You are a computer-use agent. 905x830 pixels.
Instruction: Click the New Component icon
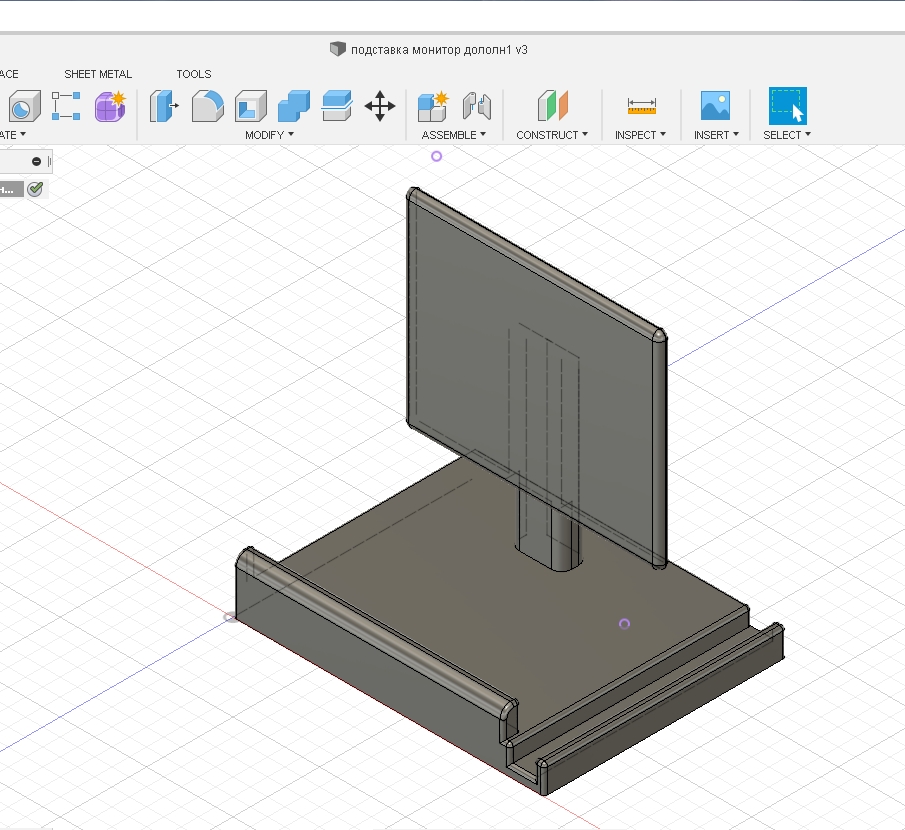(x=433, y=105)
